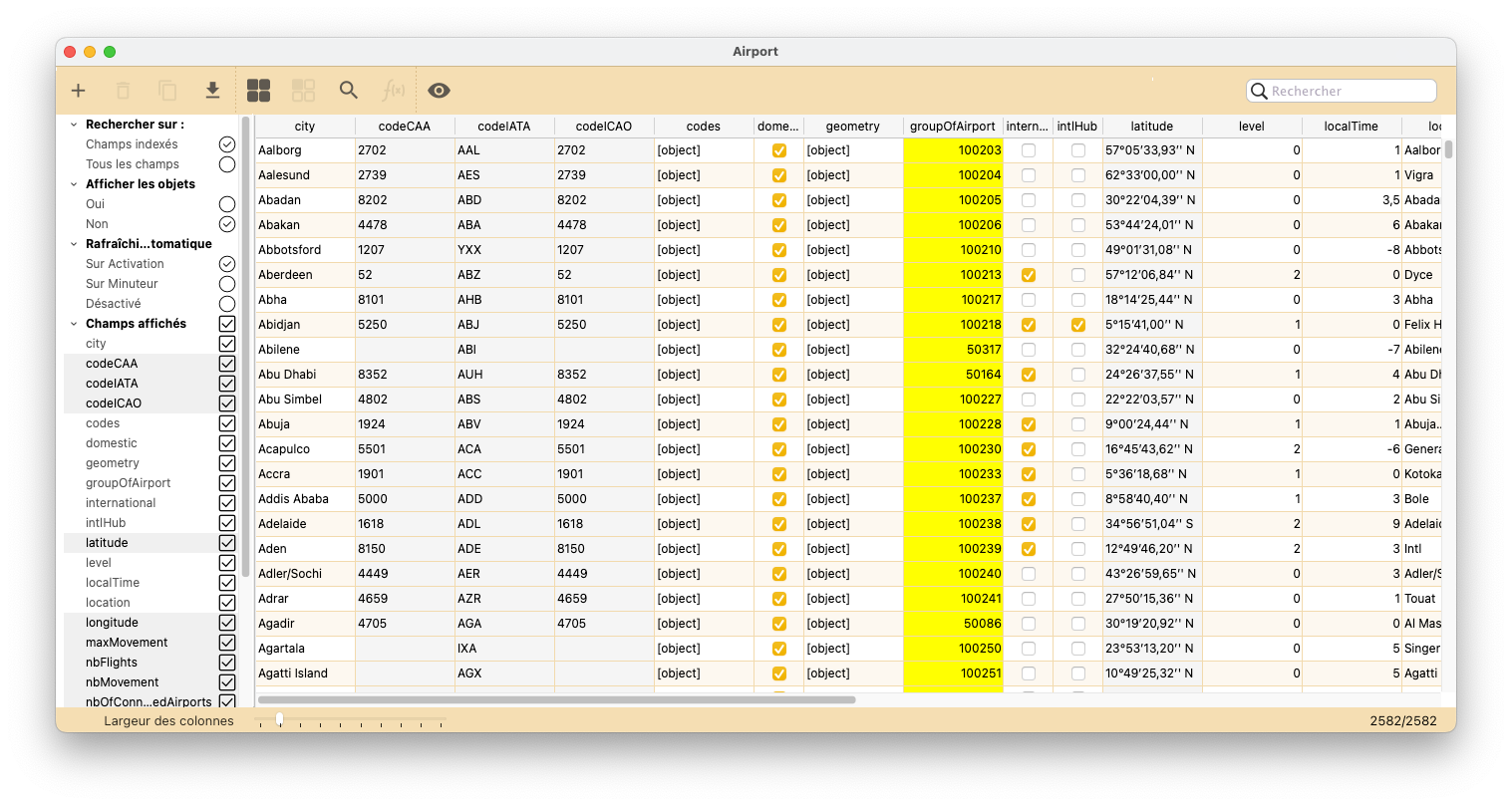
Task: Select the greyed grid layout icon
Action: pos(303,91)
